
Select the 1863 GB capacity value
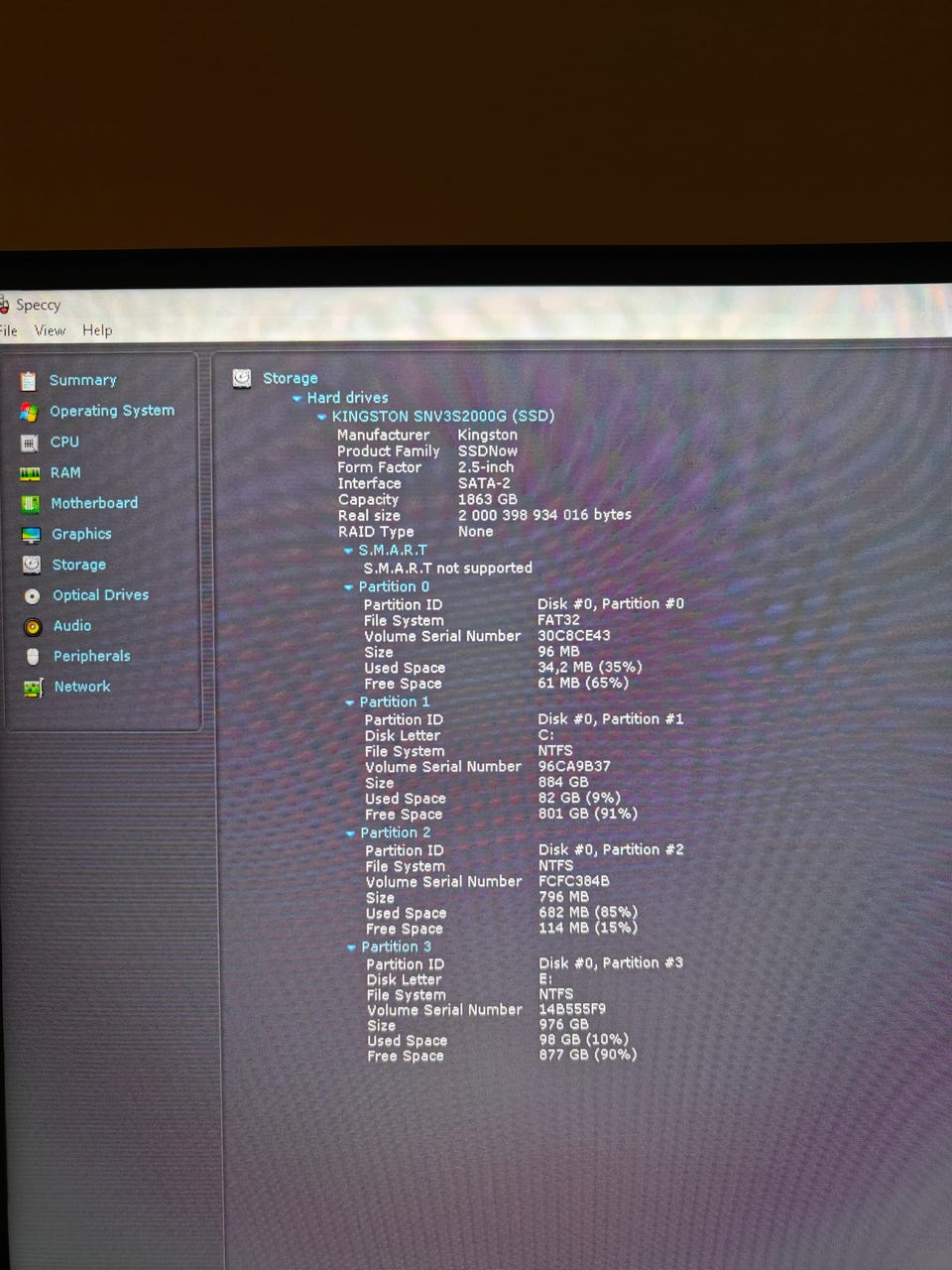(x=487, y=499)
